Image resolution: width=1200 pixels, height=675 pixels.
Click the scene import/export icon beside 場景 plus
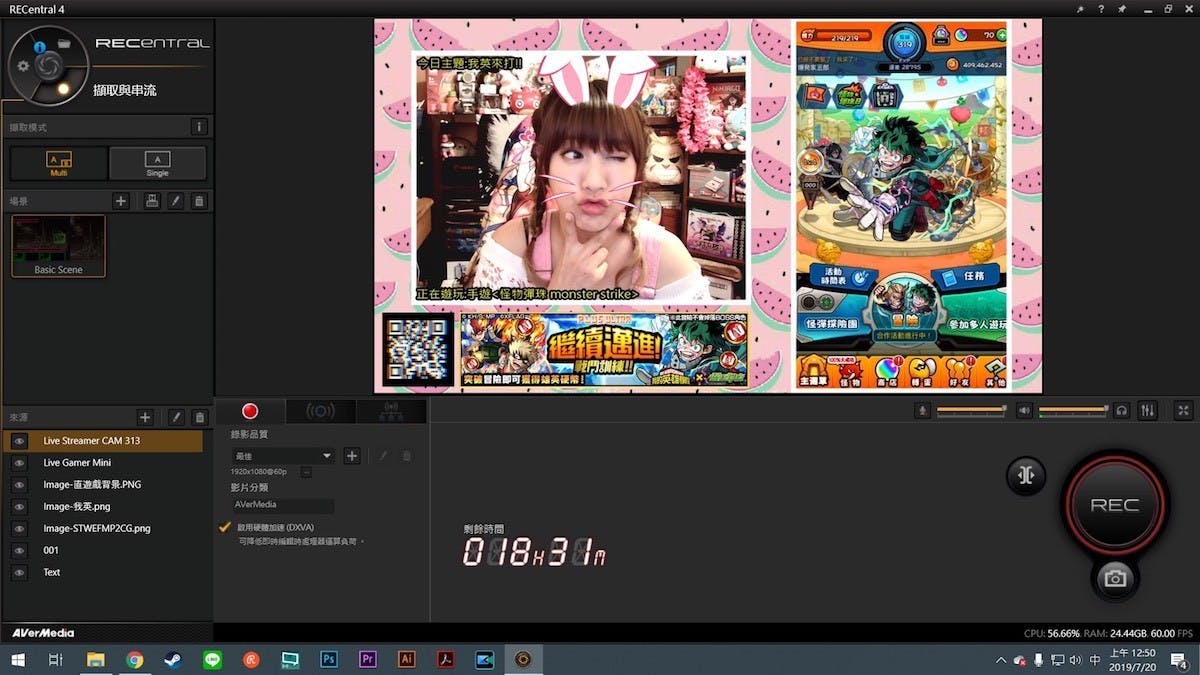(x=152, y=201)
